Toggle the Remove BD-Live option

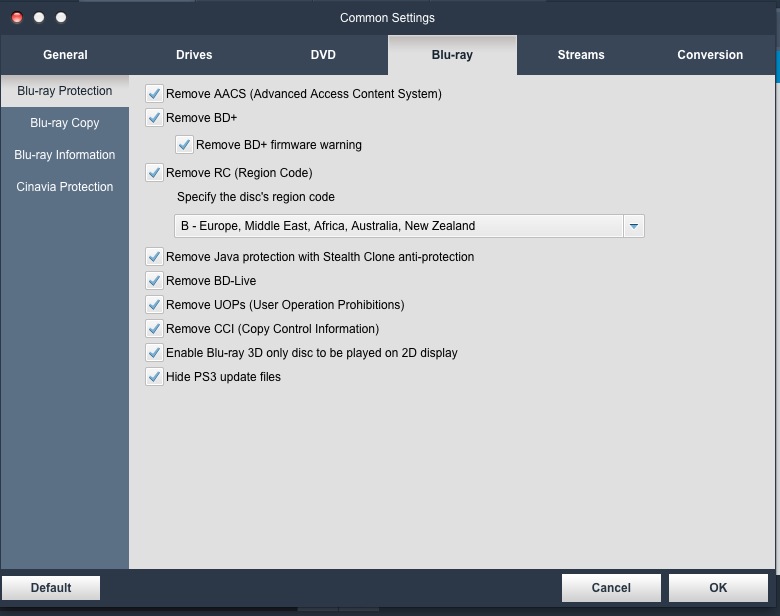pos(154,281)
